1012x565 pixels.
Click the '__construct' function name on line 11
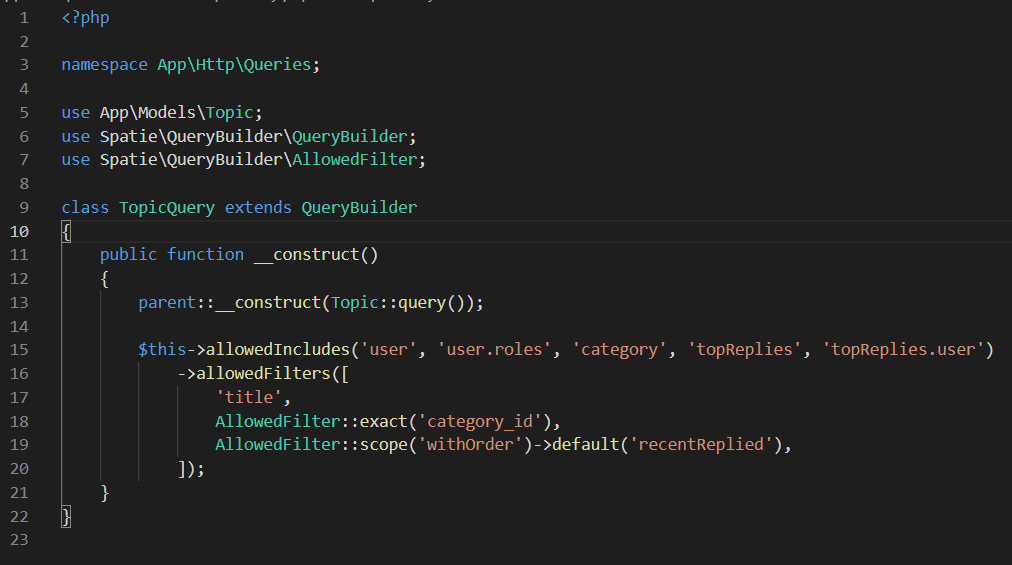pyautogui.click(x=307, y=254)
